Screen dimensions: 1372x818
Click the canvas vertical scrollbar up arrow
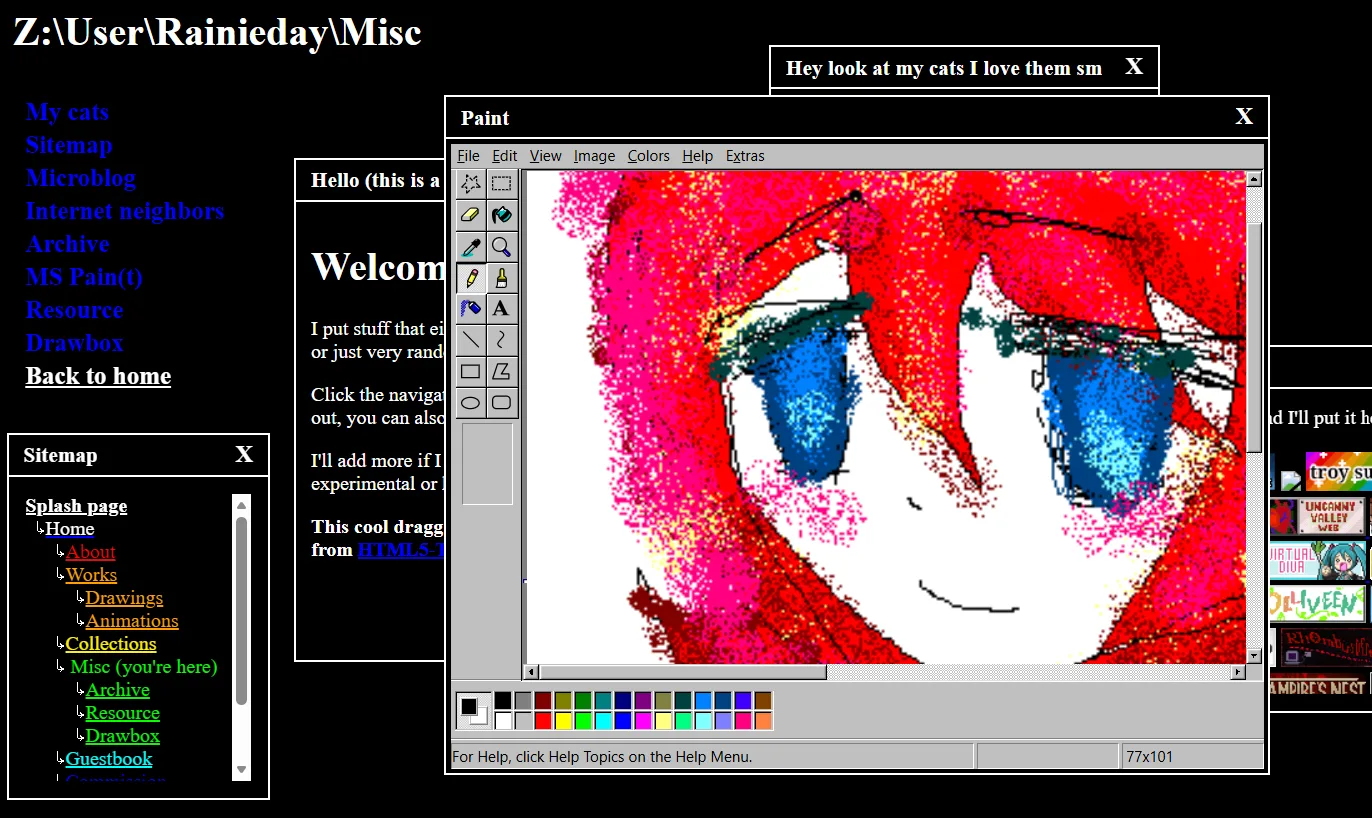click(1254, 179)
